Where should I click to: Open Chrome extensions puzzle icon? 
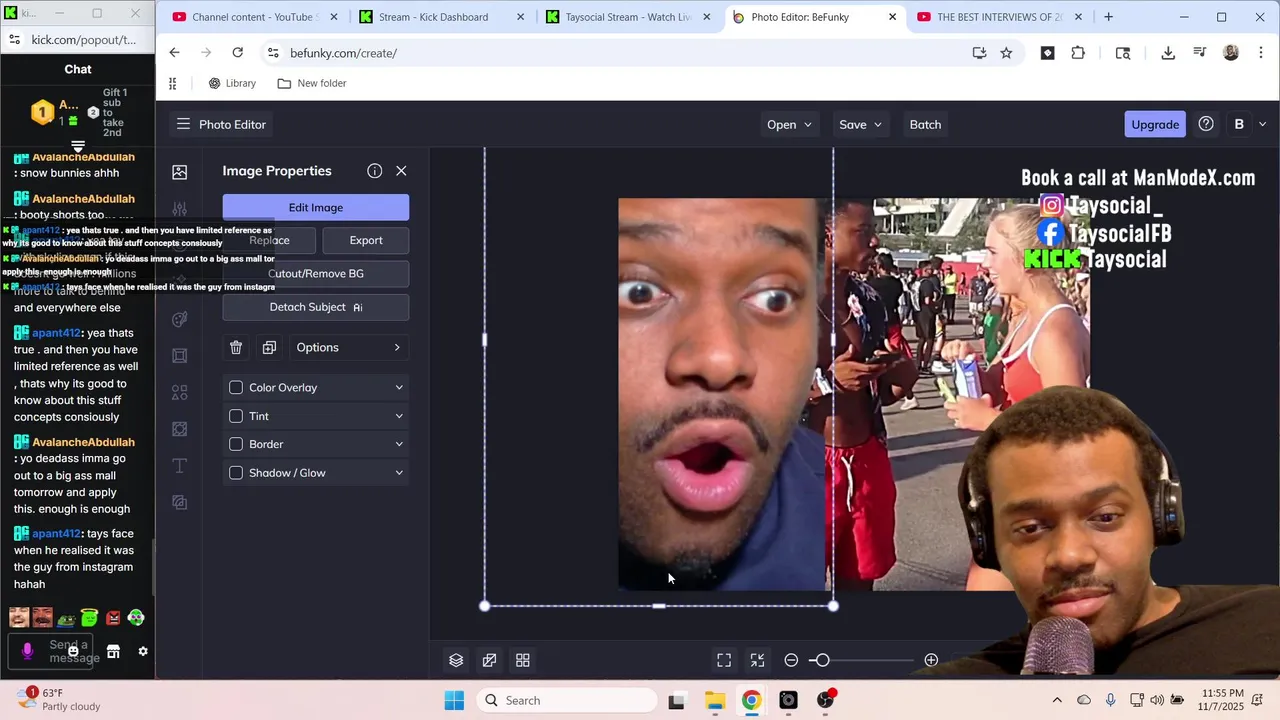pos(1078,53)
